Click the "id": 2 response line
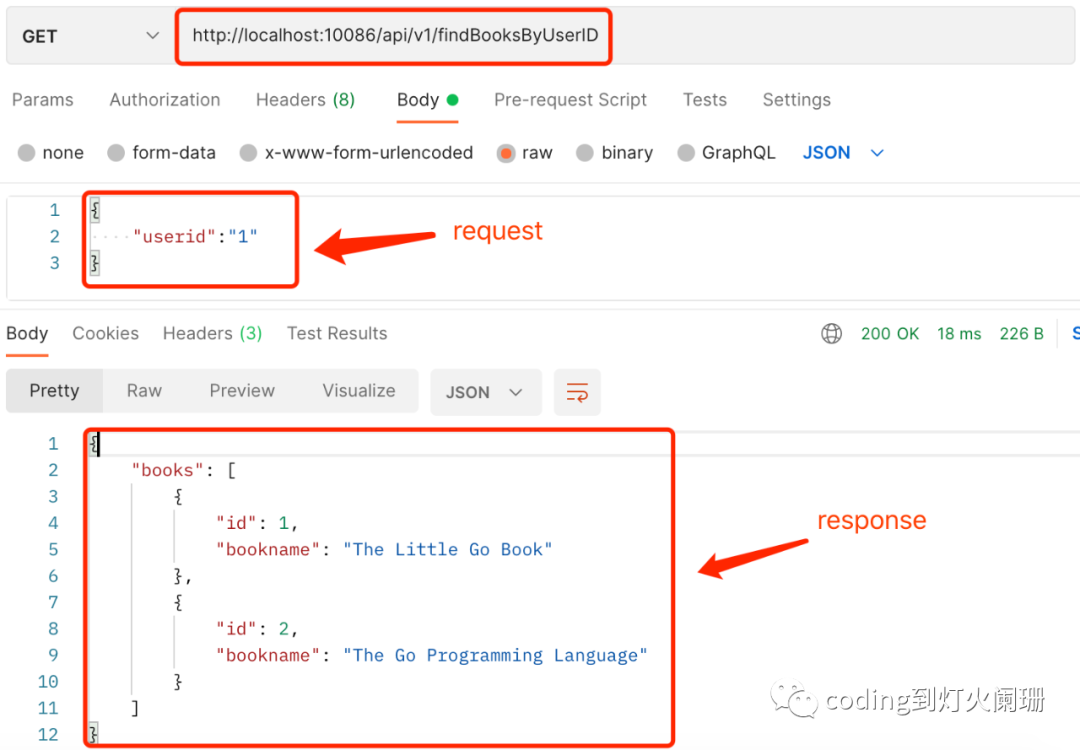1080x750 pixels. tap(257, 629)
